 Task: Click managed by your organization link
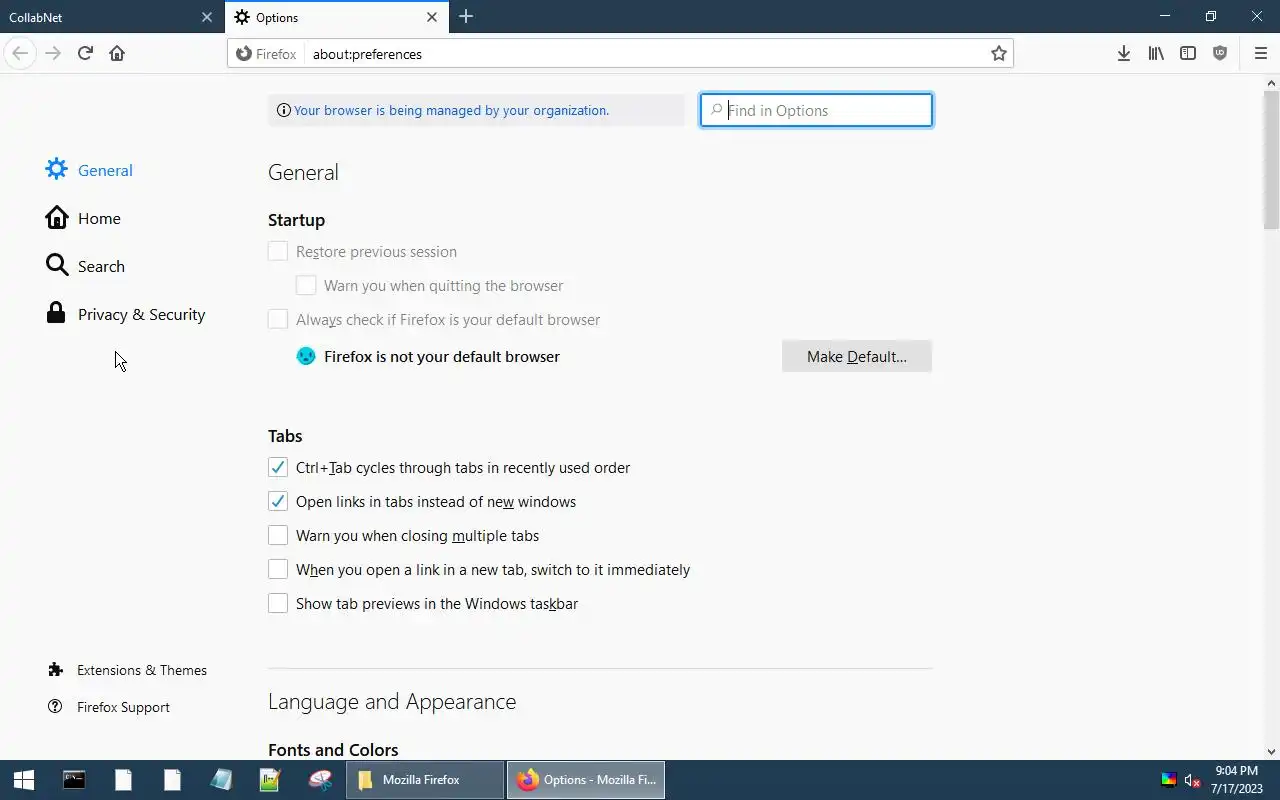pos(451,110)
